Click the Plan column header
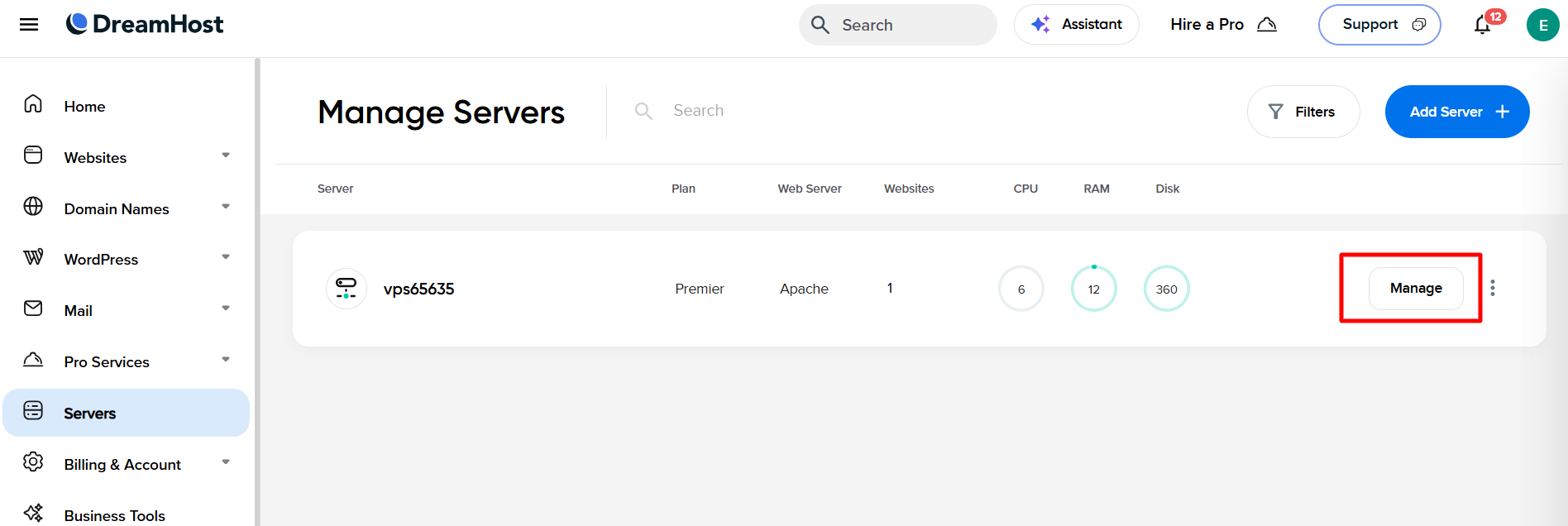 683,189
